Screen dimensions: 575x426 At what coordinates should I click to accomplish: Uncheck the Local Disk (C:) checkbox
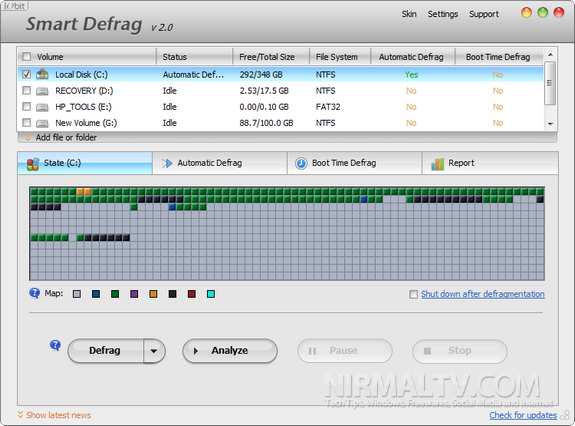point(26,74)
